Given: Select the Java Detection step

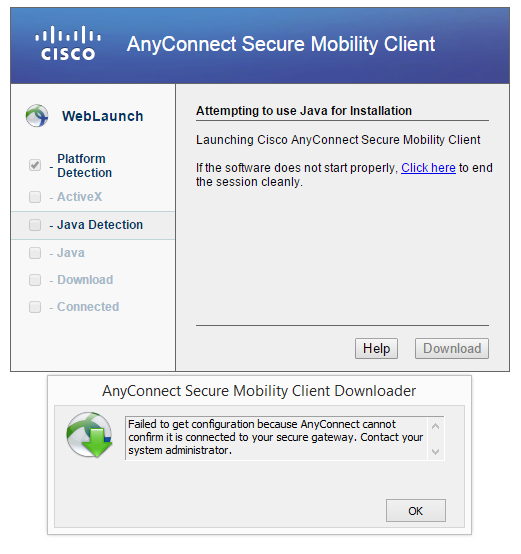Looking at the screenshot, I should point(93,225).
